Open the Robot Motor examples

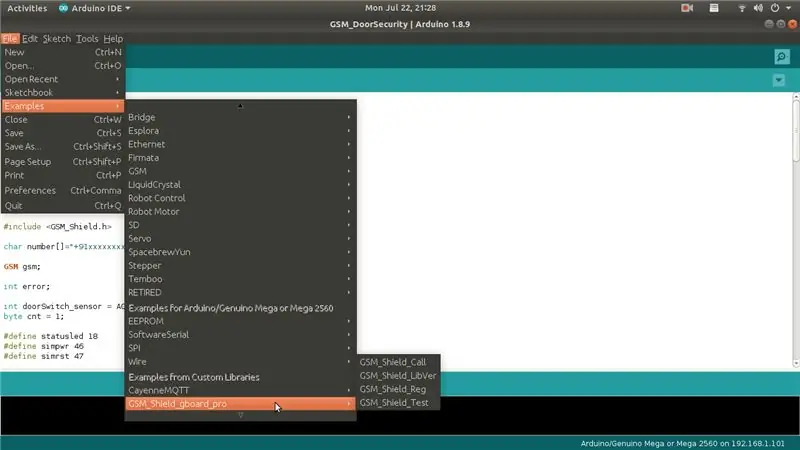[240, 212]
